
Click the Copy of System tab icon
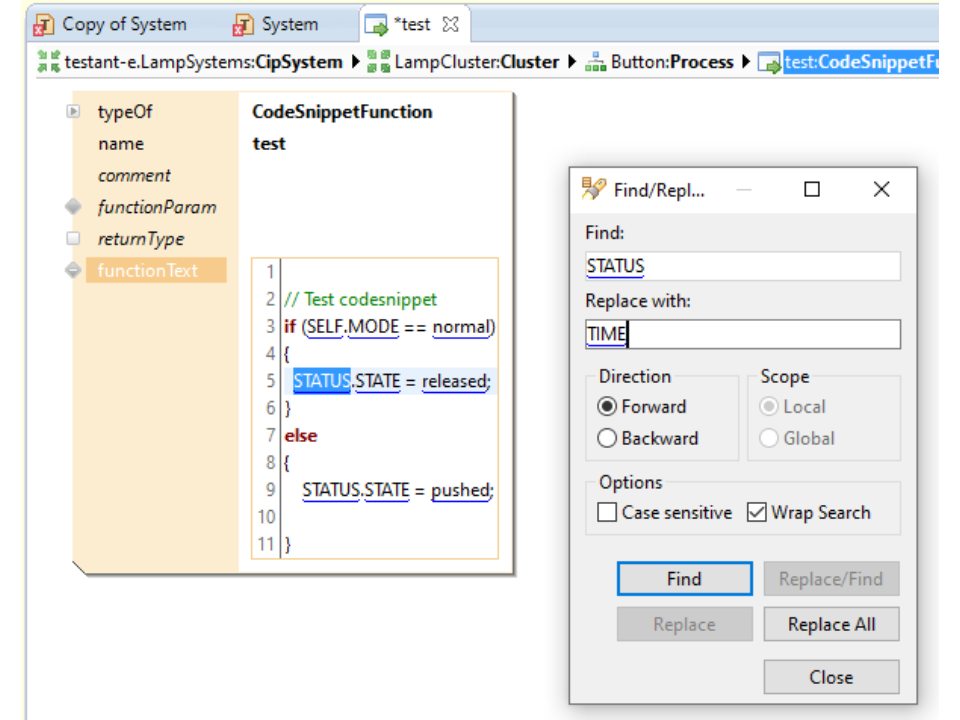(45, 24)
